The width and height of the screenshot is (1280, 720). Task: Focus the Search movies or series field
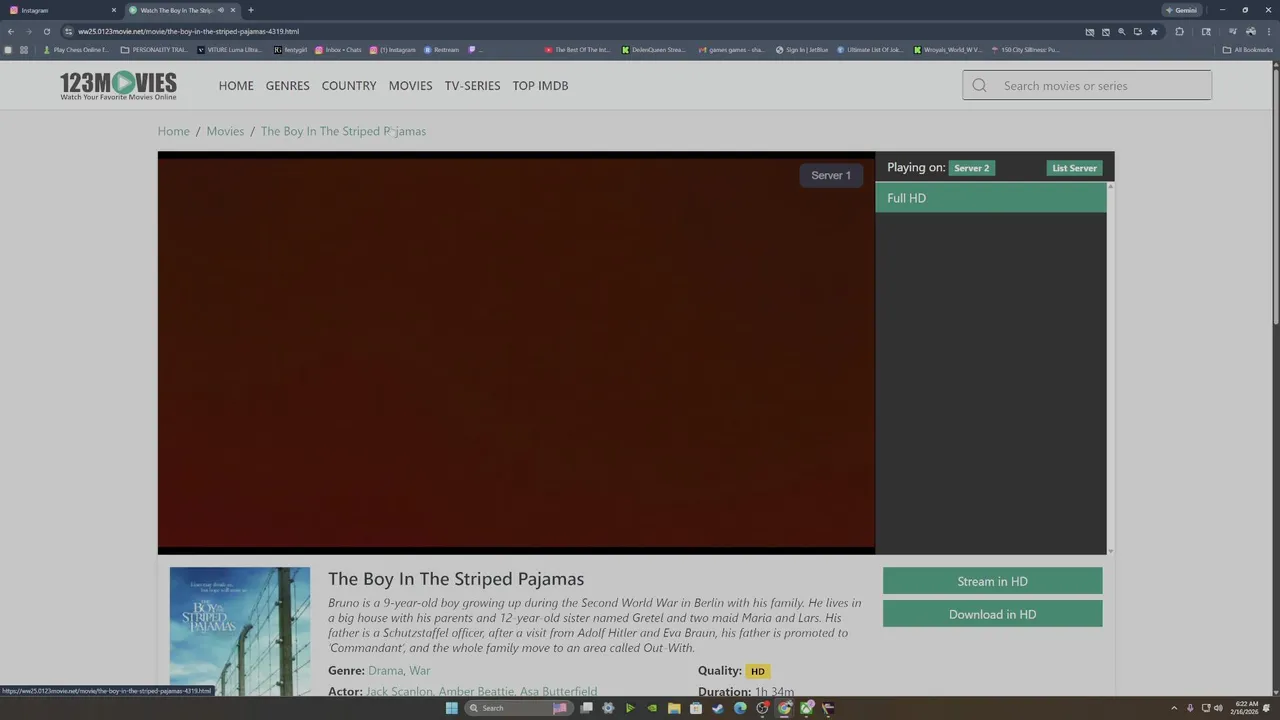click(1087, 86)
